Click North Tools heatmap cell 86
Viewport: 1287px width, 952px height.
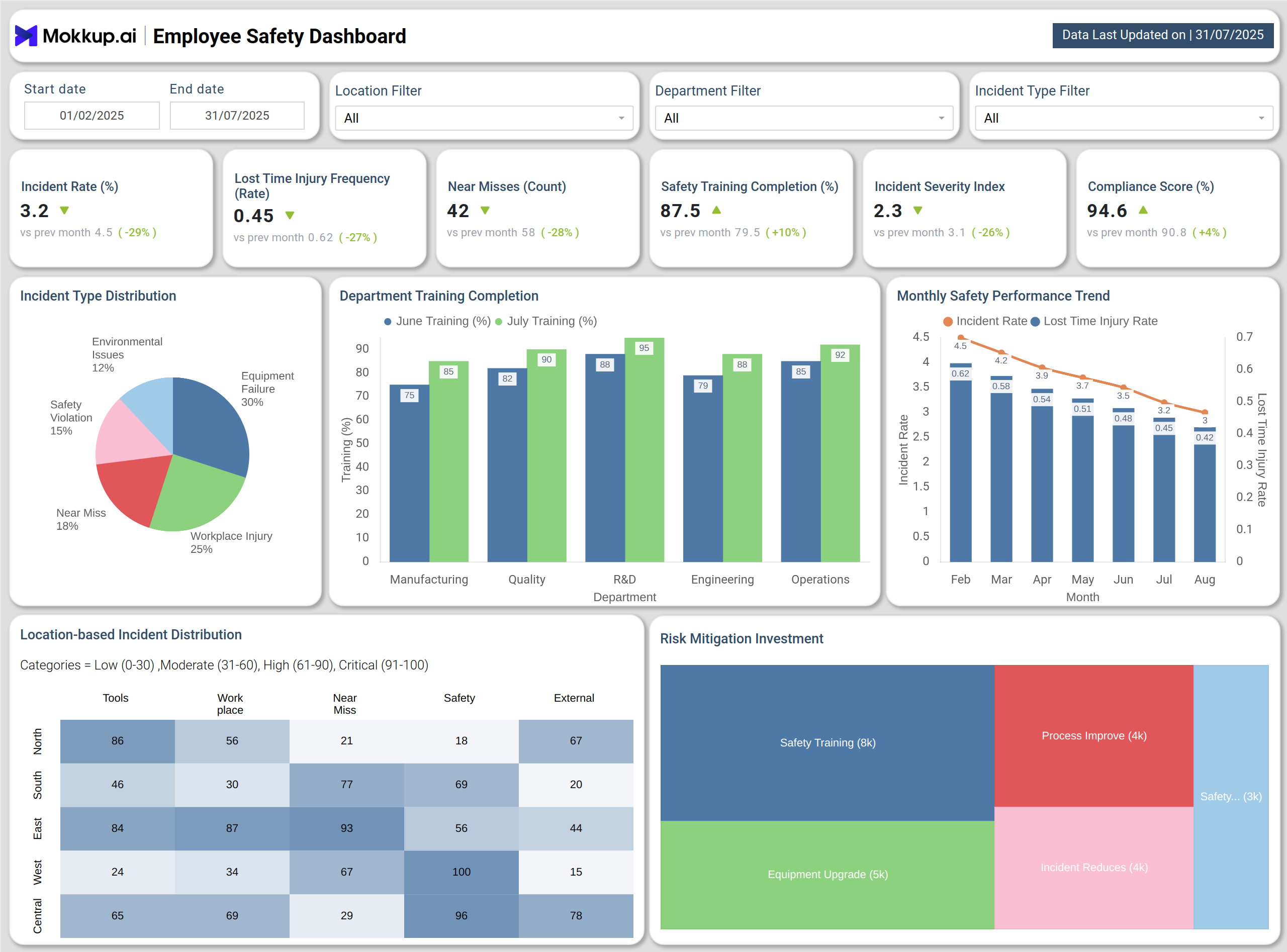(x=118, y=741)
